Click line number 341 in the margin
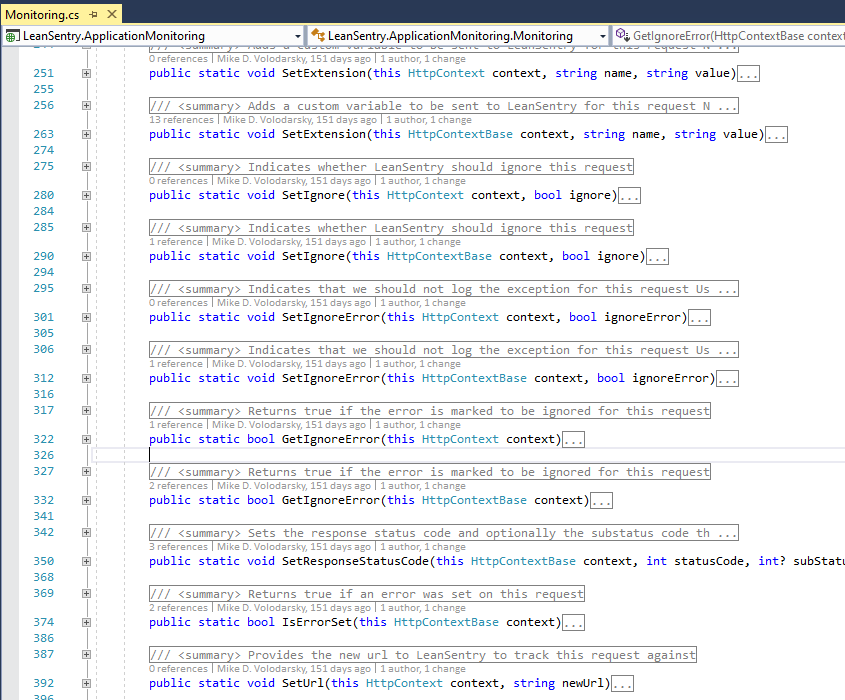 pos(43,516)
